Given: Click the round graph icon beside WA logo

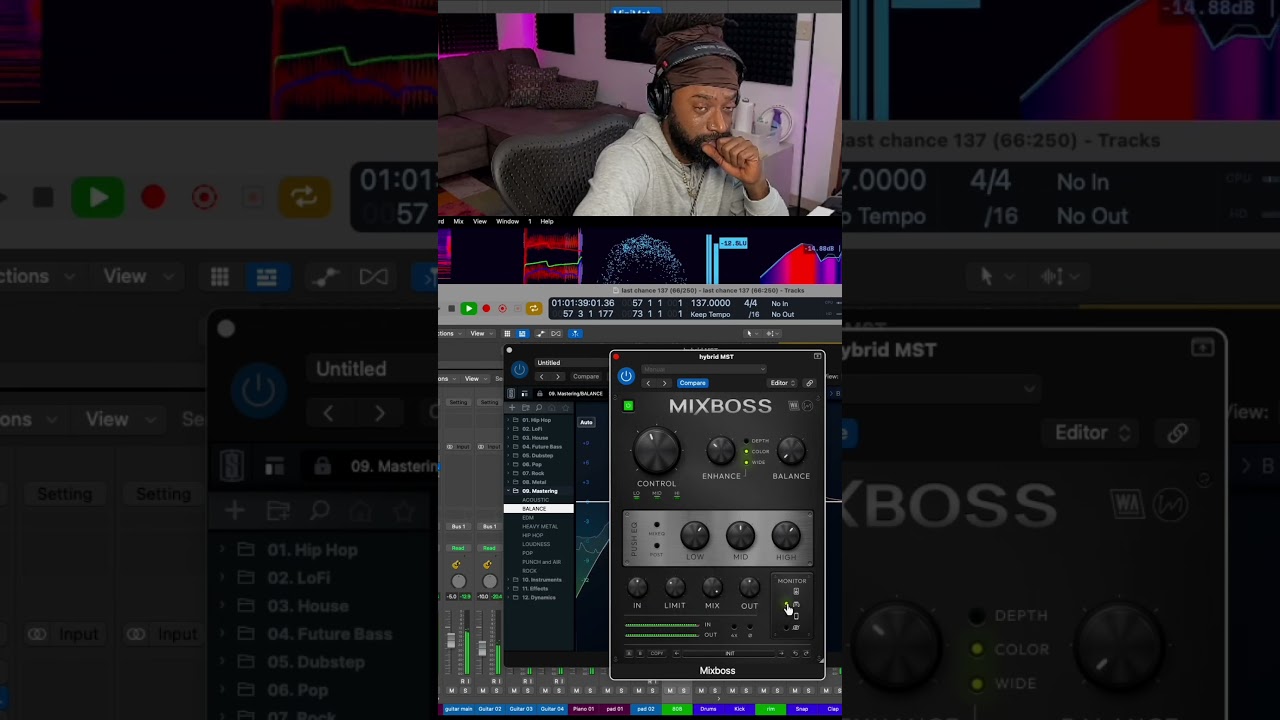Looking at the screenshot, I should click(x=807, y=406).
